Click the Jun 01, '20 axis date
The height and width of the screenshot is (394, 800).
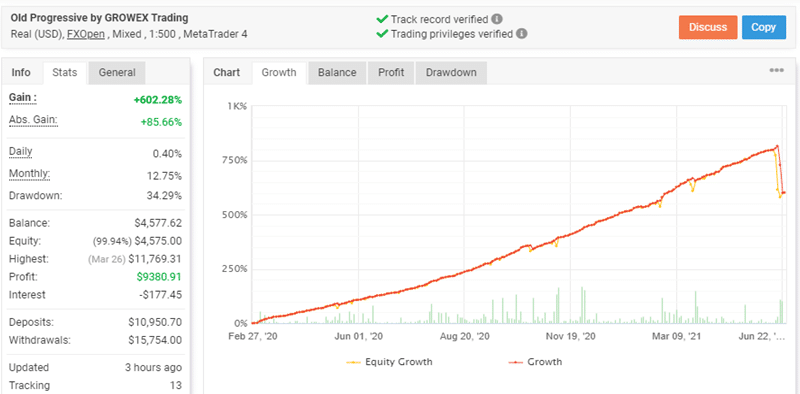click(358, 337)
